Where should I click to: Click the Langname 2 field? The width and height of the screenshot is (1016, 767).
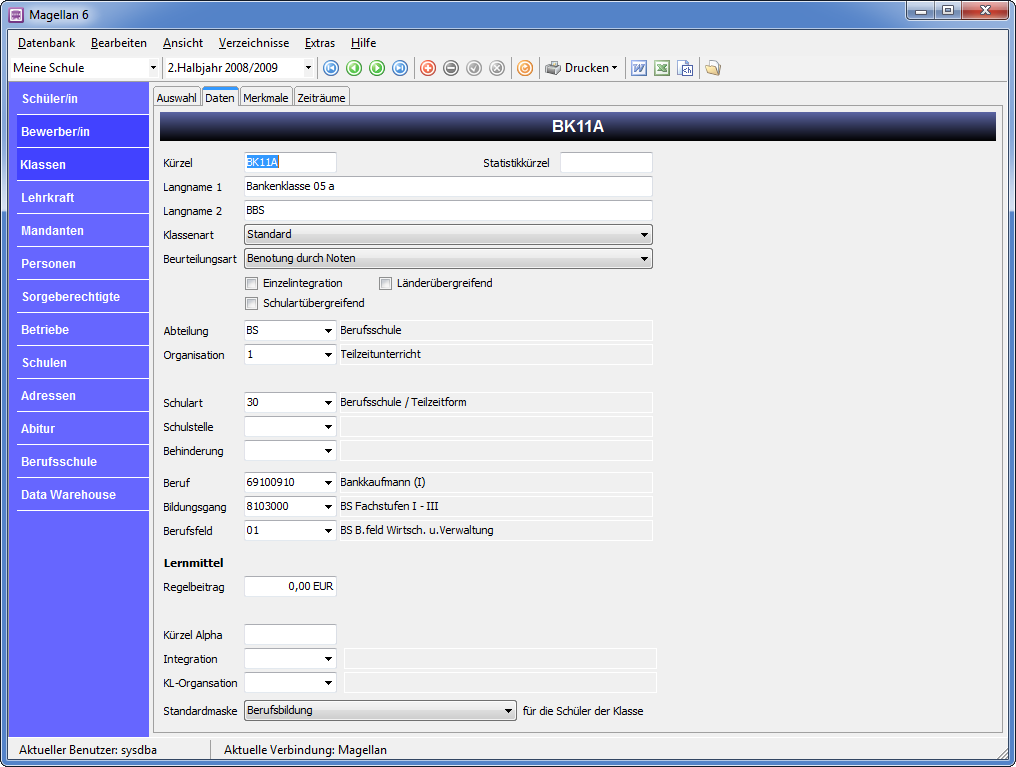448,211
